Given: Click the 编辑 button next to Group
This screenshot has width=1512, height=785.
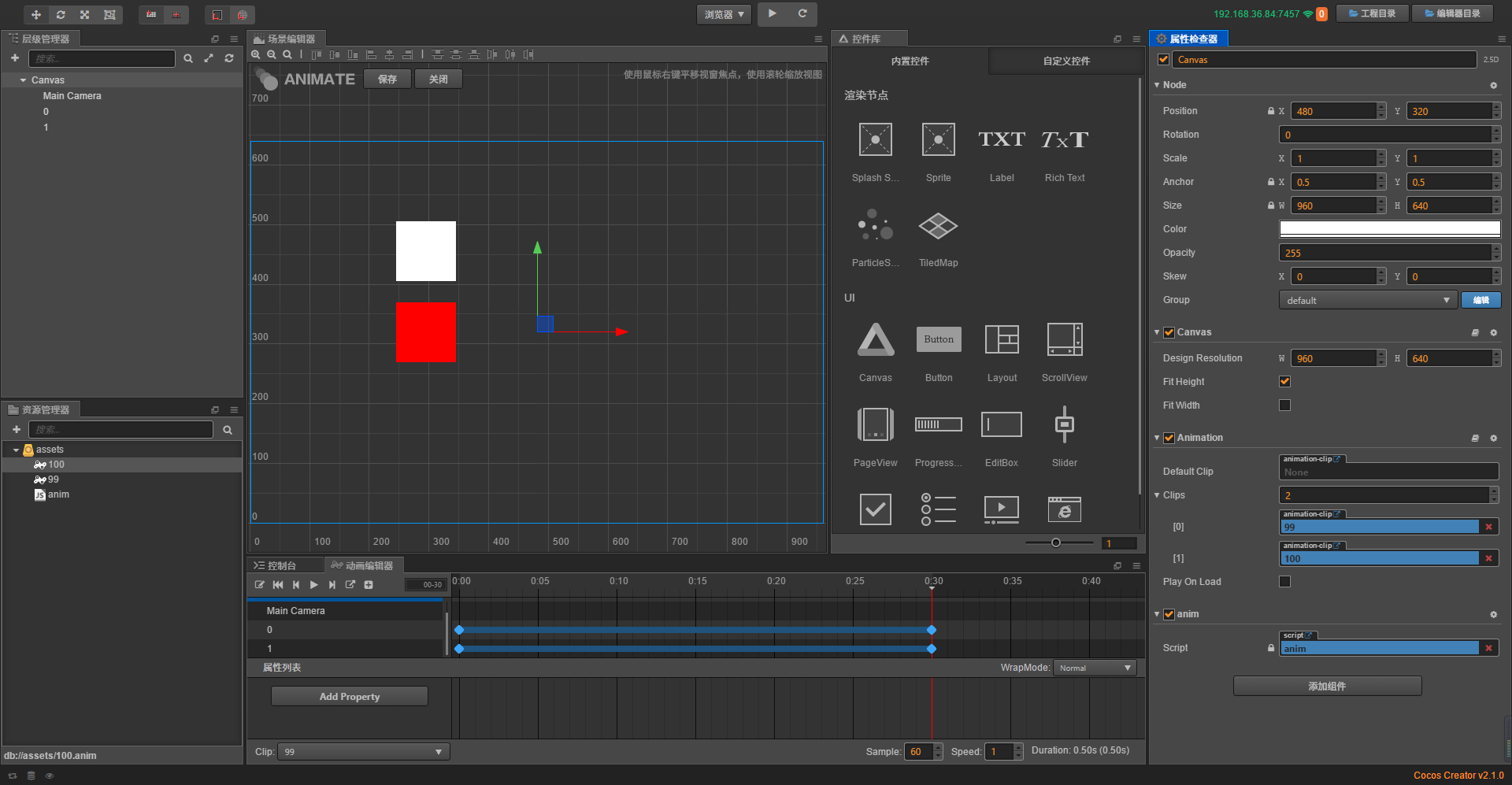Looking at the screenshot, I should coord(1481,300).
